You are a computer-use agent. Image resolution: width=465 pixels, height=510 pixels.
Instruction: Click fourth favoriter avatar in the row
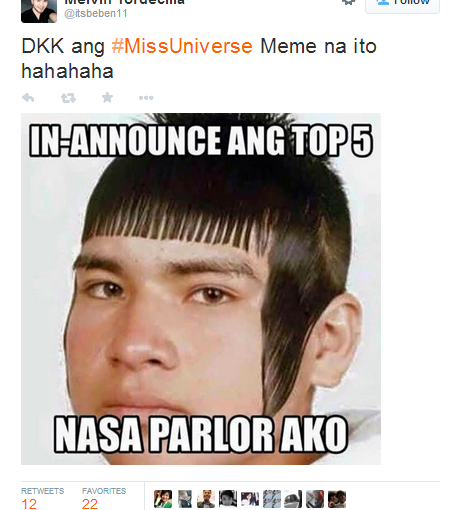tap(228, 499)
